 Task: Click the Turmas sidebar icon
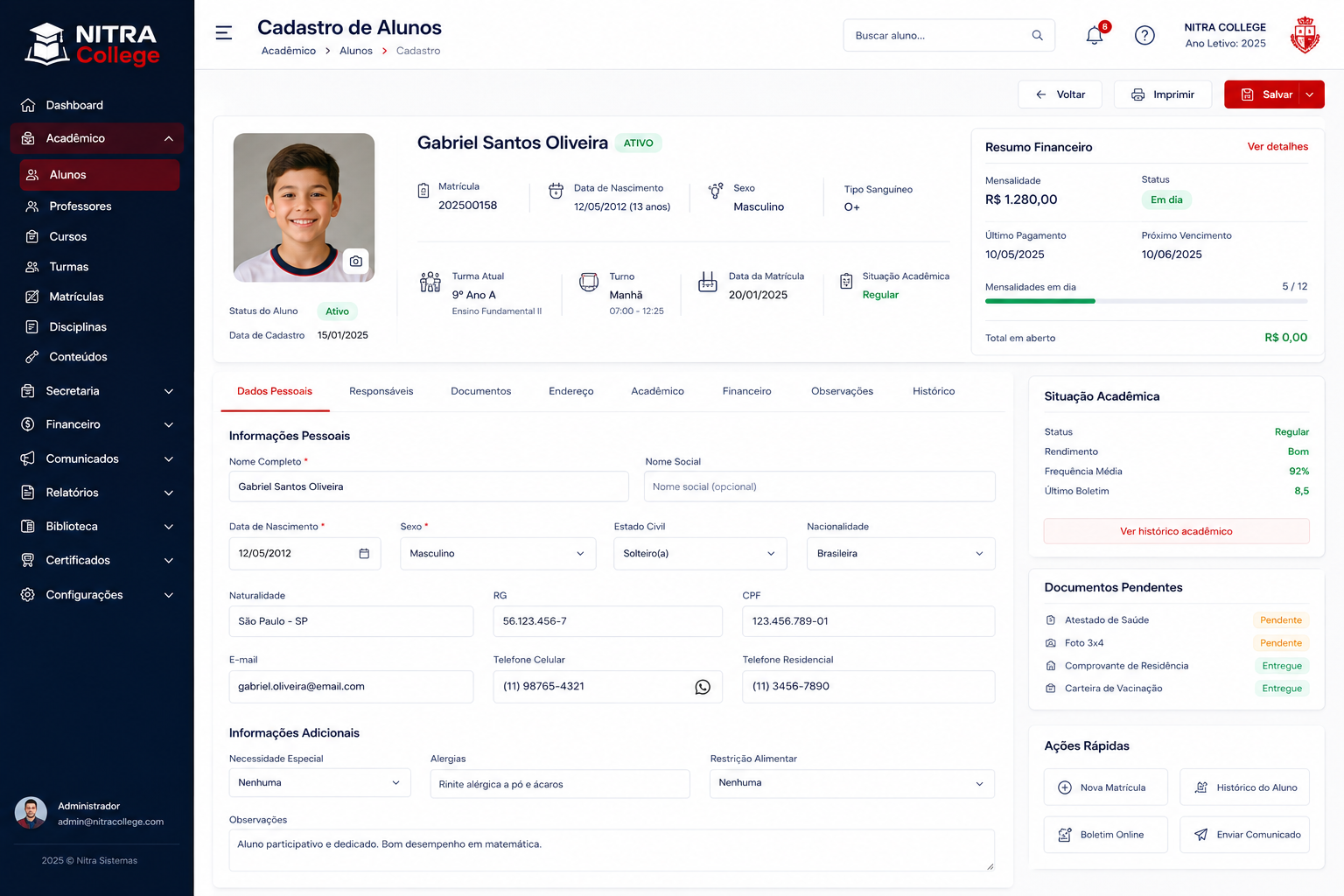(32, 267)
